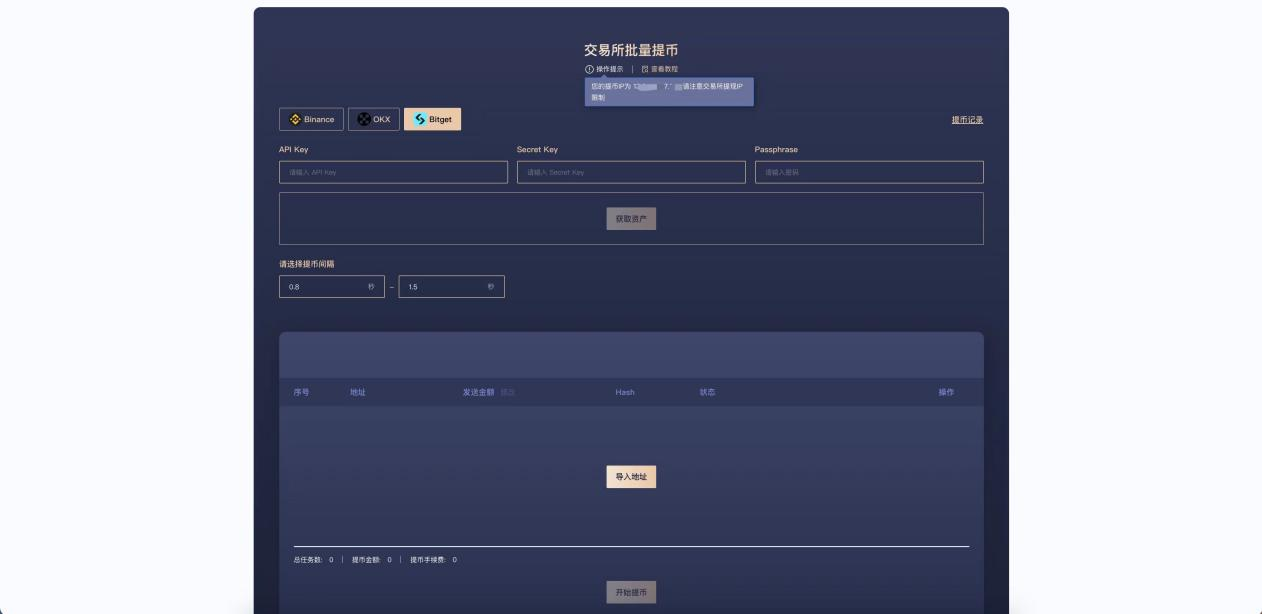Click the maximum interval field showing 1.5

[x=442, y=287]
